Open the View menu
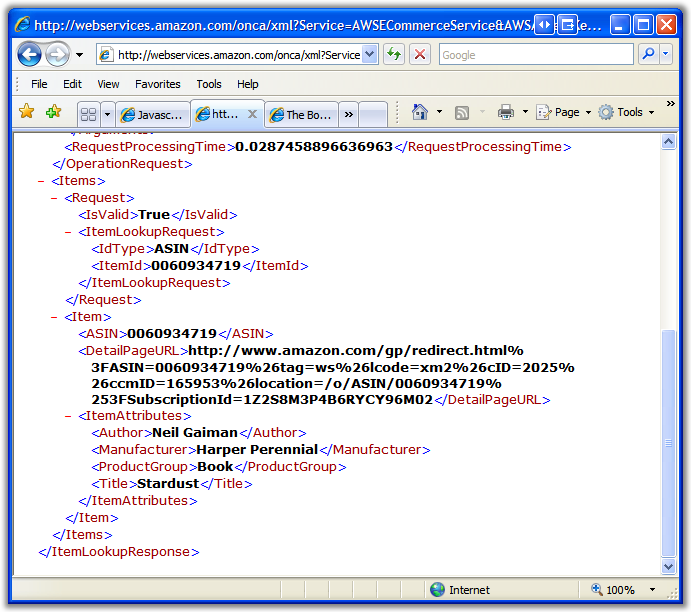Screen dimensions: 691x612 click(x=108, y=84)
